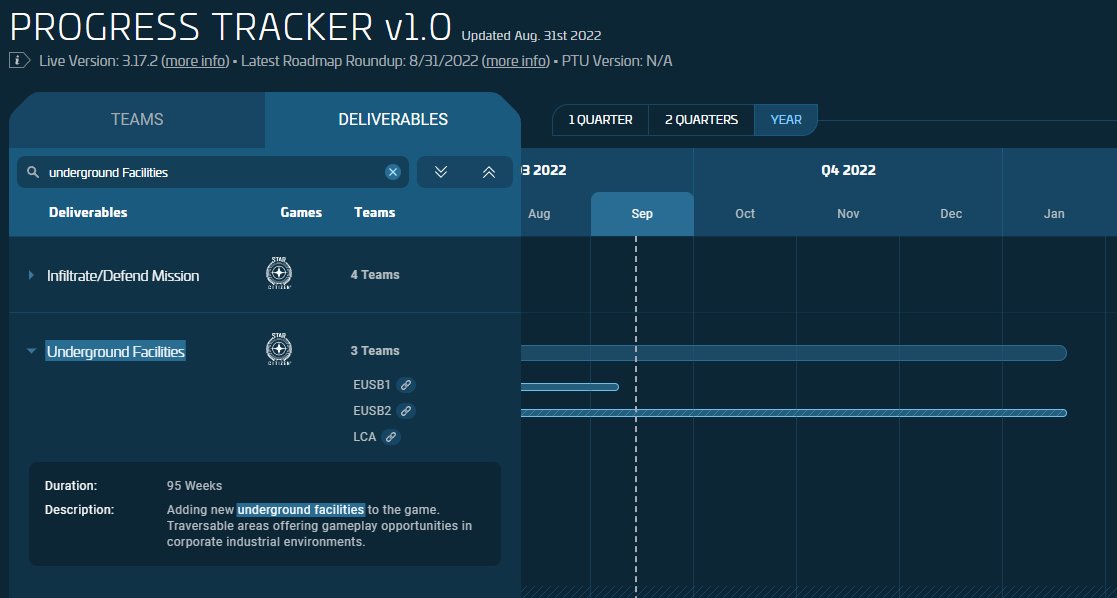1117x598 pixels.
Task: Select the Oct month header
Action: pyautogui.click(x=745, y=214)
